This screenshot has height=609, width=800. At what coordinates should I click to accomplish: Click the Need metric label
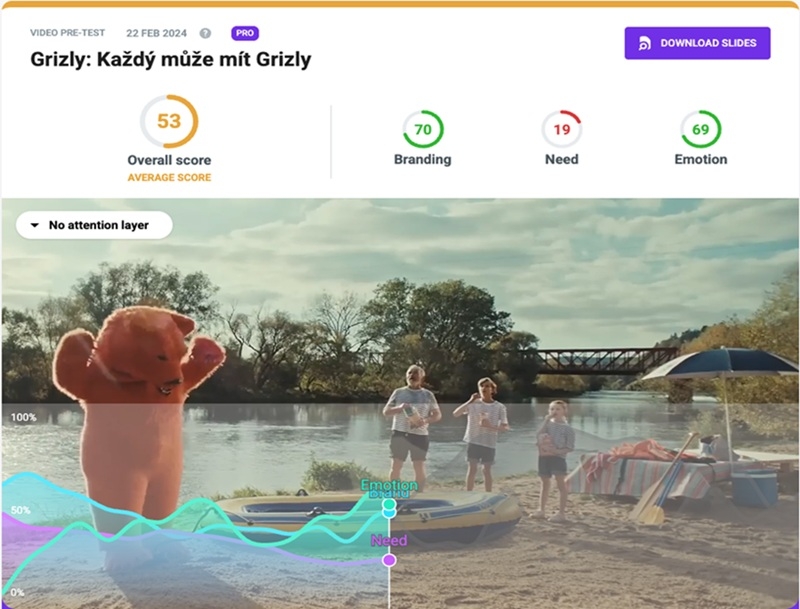coord(562,160)
